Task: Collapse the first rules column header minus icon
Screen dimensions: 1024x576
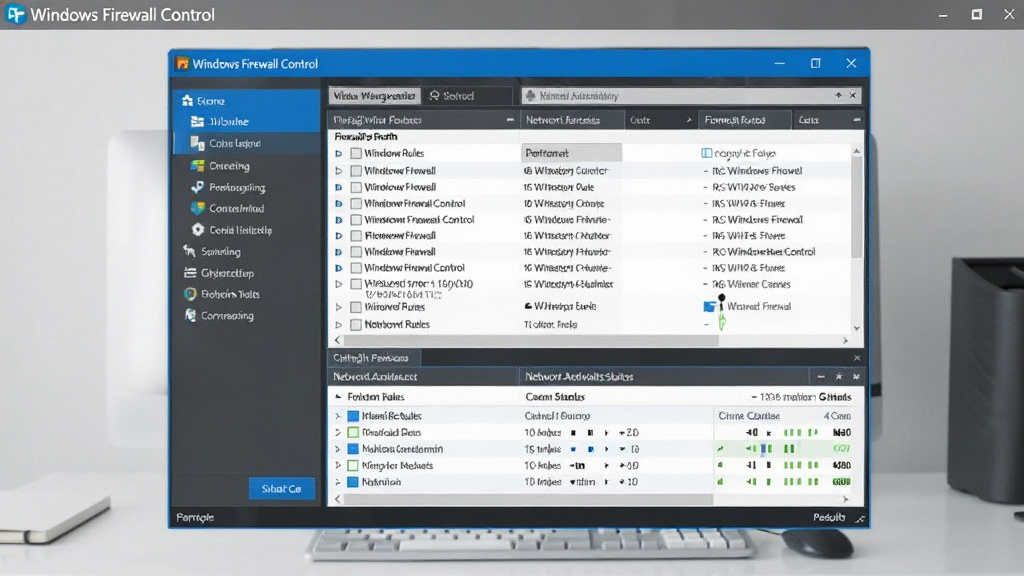Action: click(510, 120)
